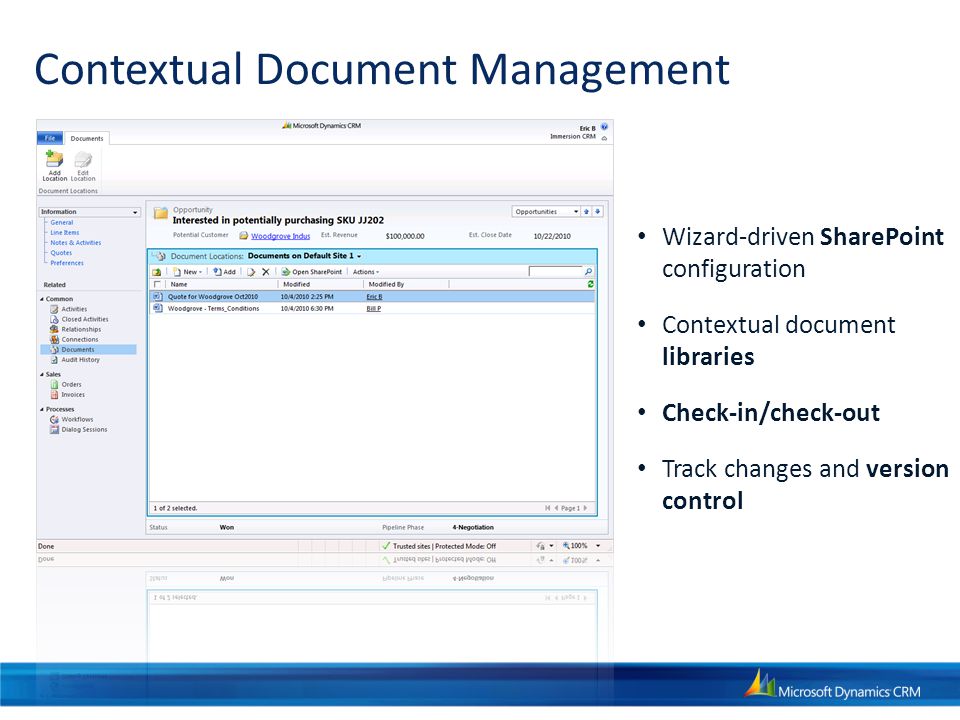The image size is (960, 720).
Task: Collapse the Sales section in the navigation
Action: 42,375
